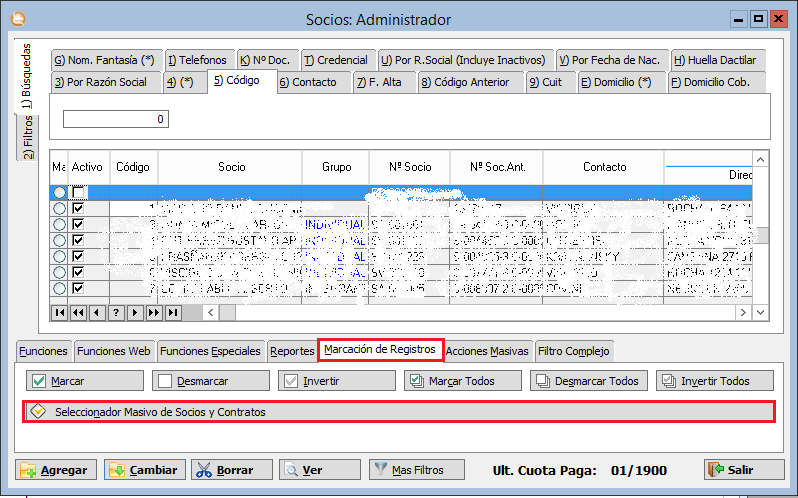This screenshot has width=798, height=498.
Task: Click the Socio column header
Action: point(231,167)
